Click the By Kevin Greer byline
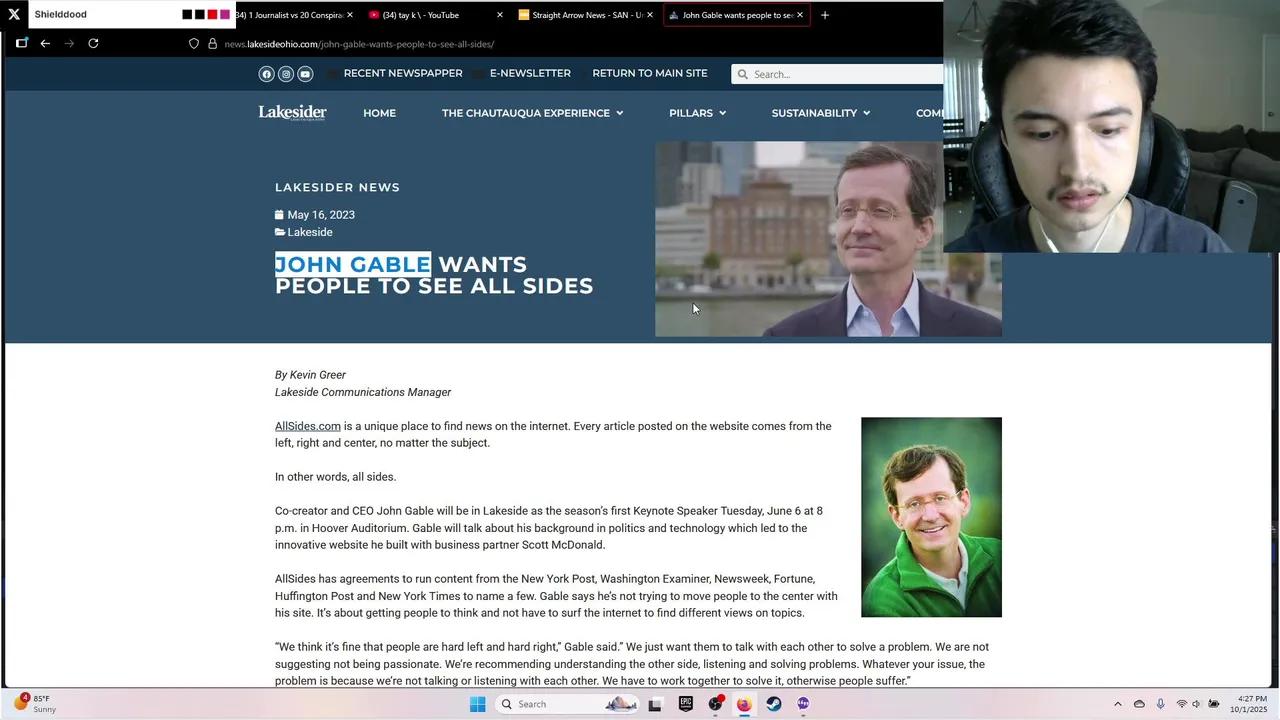This screenshot has height=720, width=1280. 310,375
